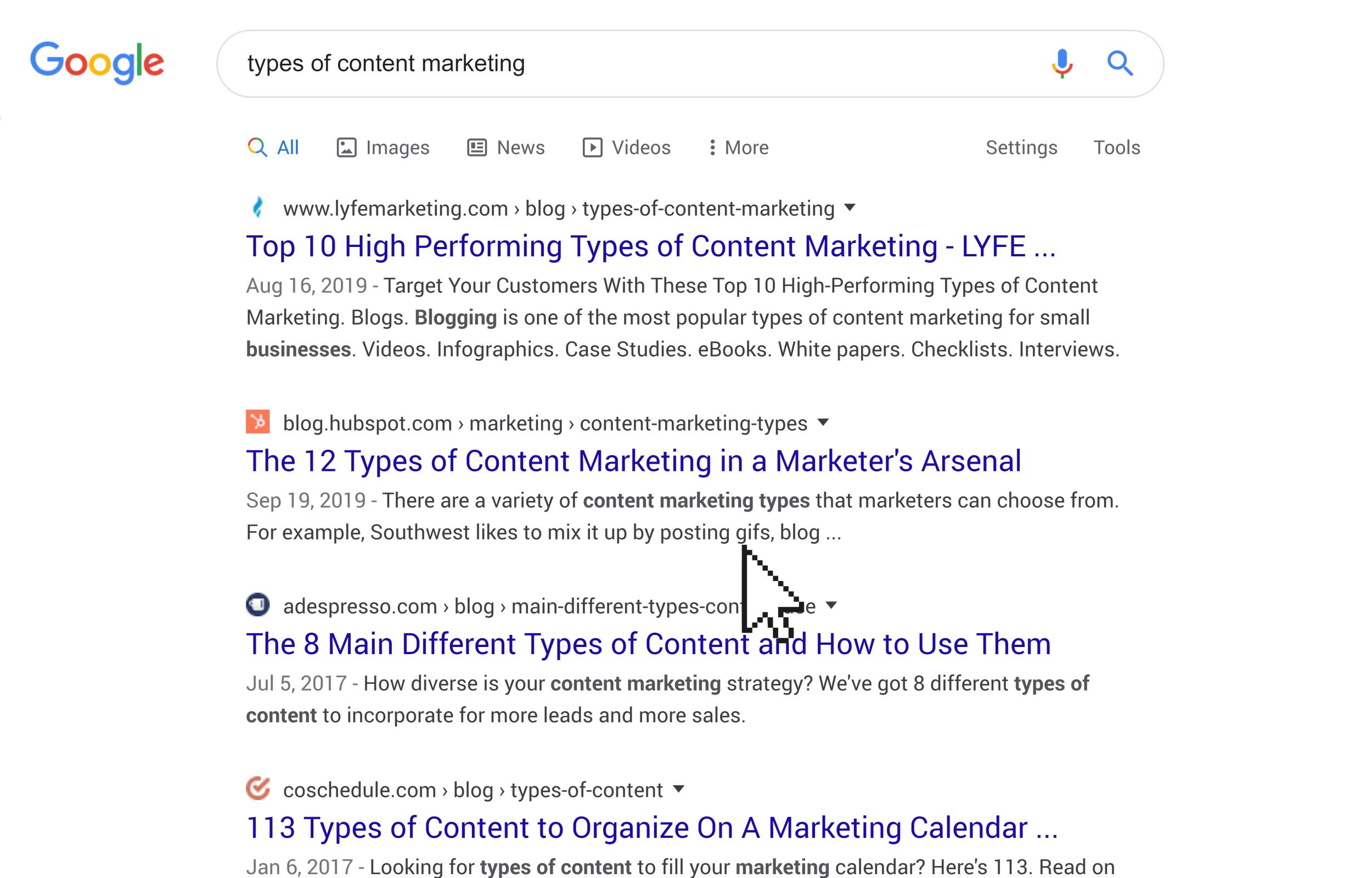Click the Videos tab icon
Screen dimensions: 1372x878
click(x=592, y=147)
